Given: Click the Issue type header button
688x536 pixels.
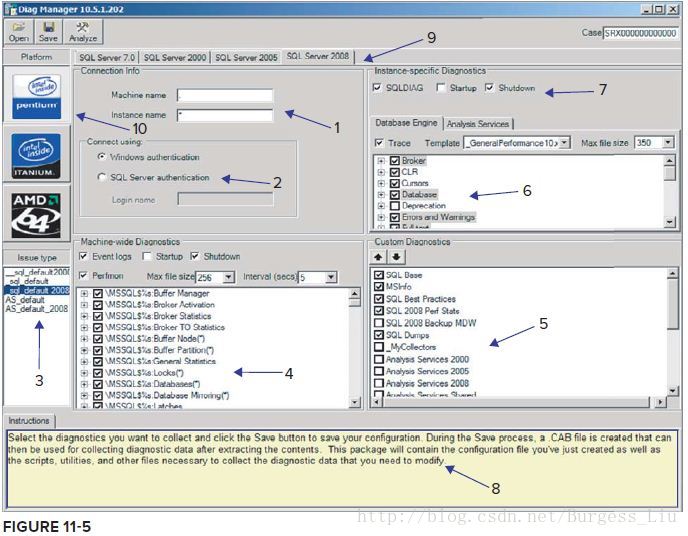Looking at the screenshot, I should click(x=36, y=257).
